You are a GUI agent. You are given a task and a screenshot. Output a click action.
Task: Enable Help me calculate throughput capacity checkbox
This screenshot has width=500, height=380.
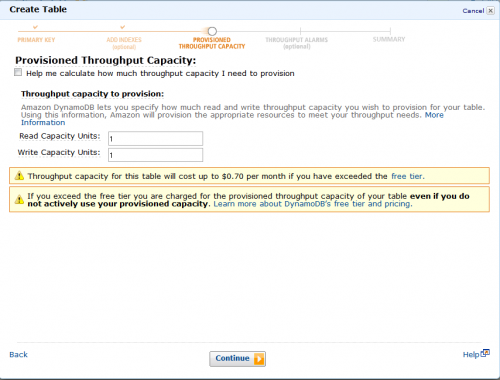[18, 72]
